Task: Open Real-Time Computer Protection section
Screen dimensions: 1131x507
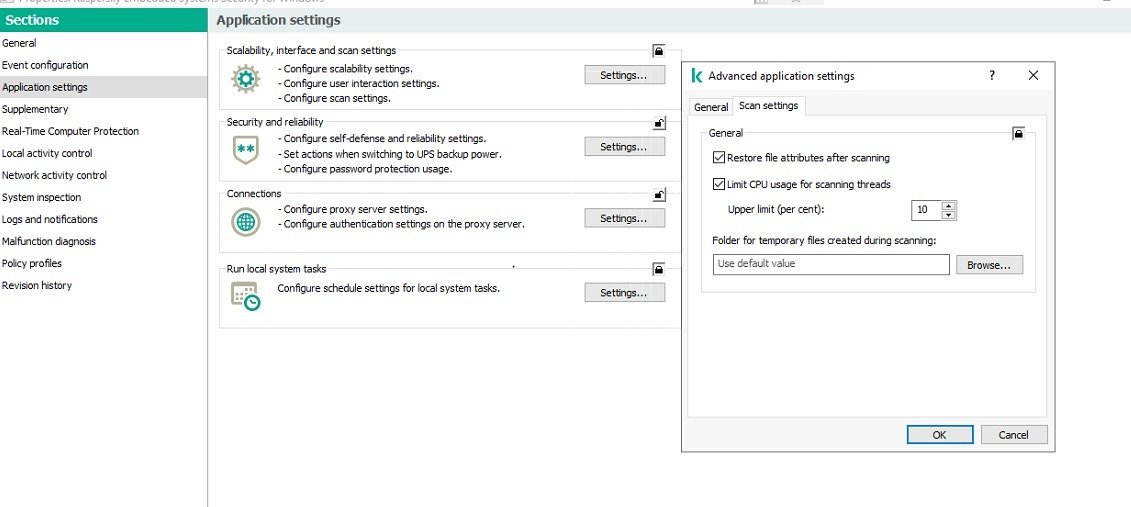Action: point(70,131)
